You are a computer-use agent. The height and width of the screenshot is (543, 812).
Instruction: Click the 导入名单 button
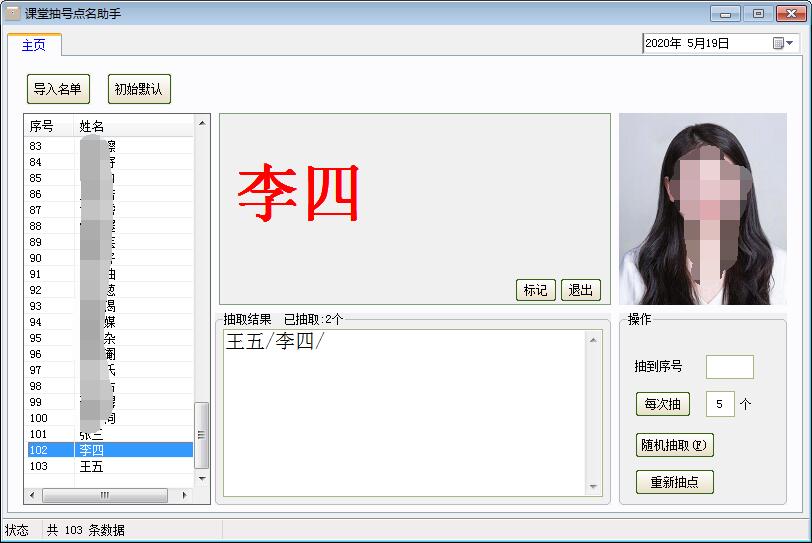[58, 89]
